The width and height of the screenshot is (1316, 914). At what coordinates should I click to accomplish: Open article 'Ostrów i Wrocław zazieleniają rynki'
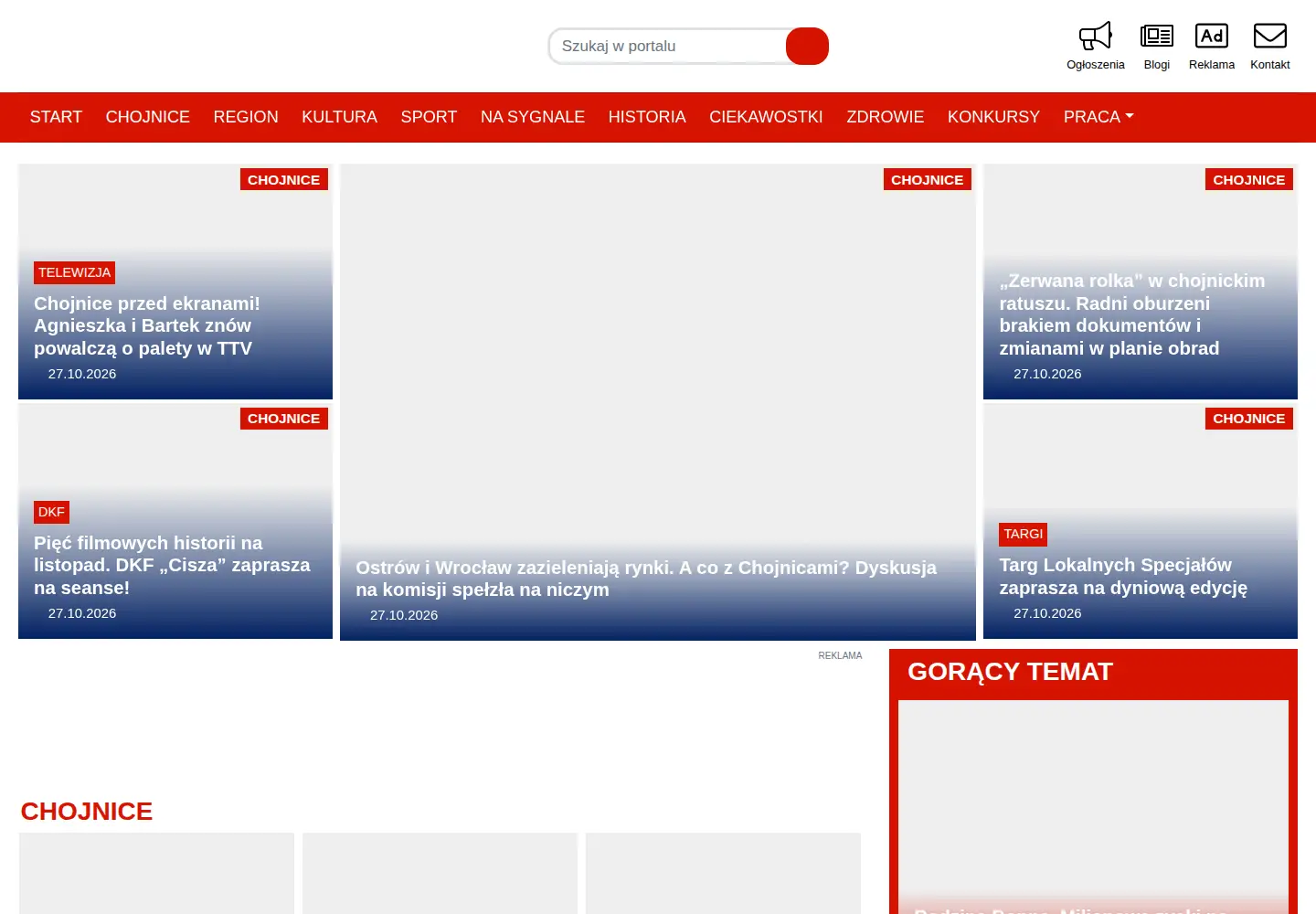click(x=646, y=579)
